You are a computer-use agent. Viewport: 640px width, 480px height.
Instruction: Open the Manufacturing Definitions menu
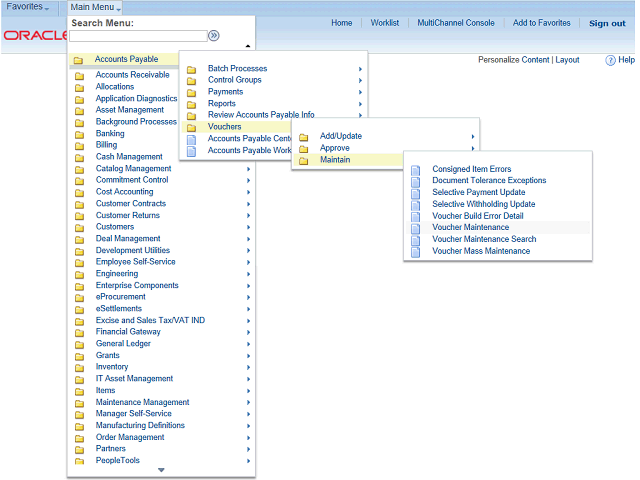(x=140, y=425)
